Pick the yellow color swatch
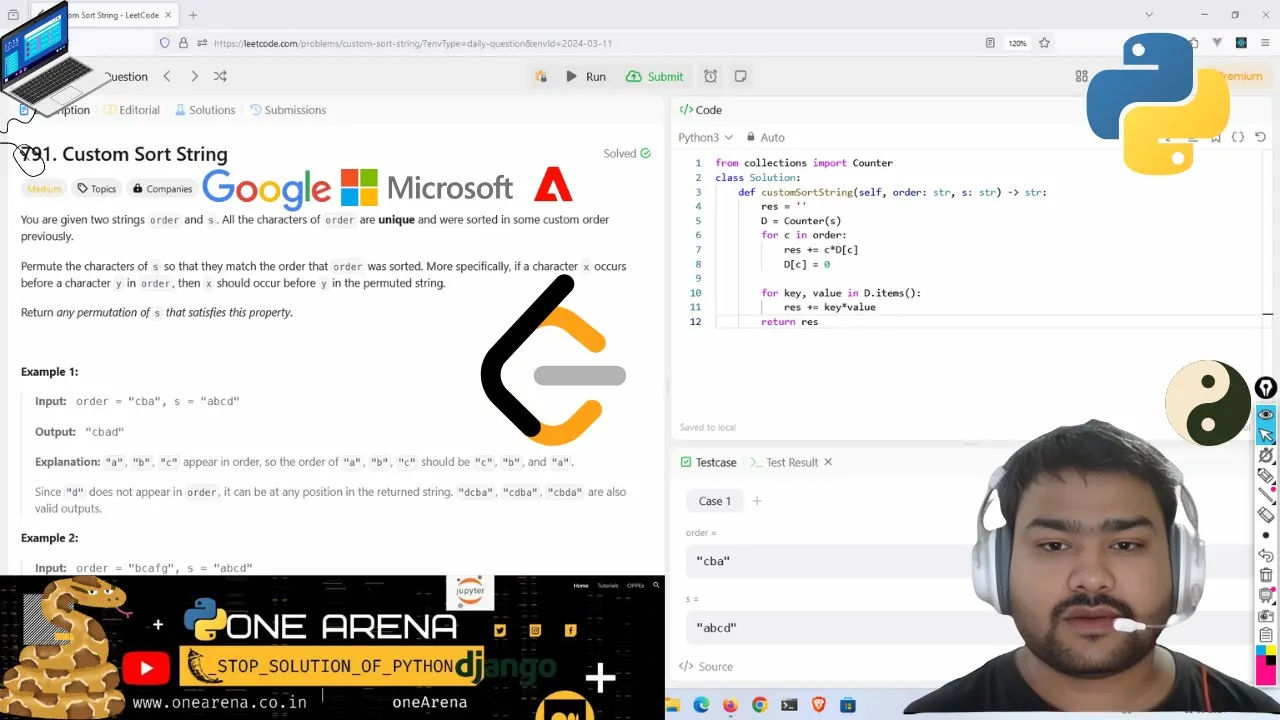The image size is (1280, 720). tap(1270, 652)
